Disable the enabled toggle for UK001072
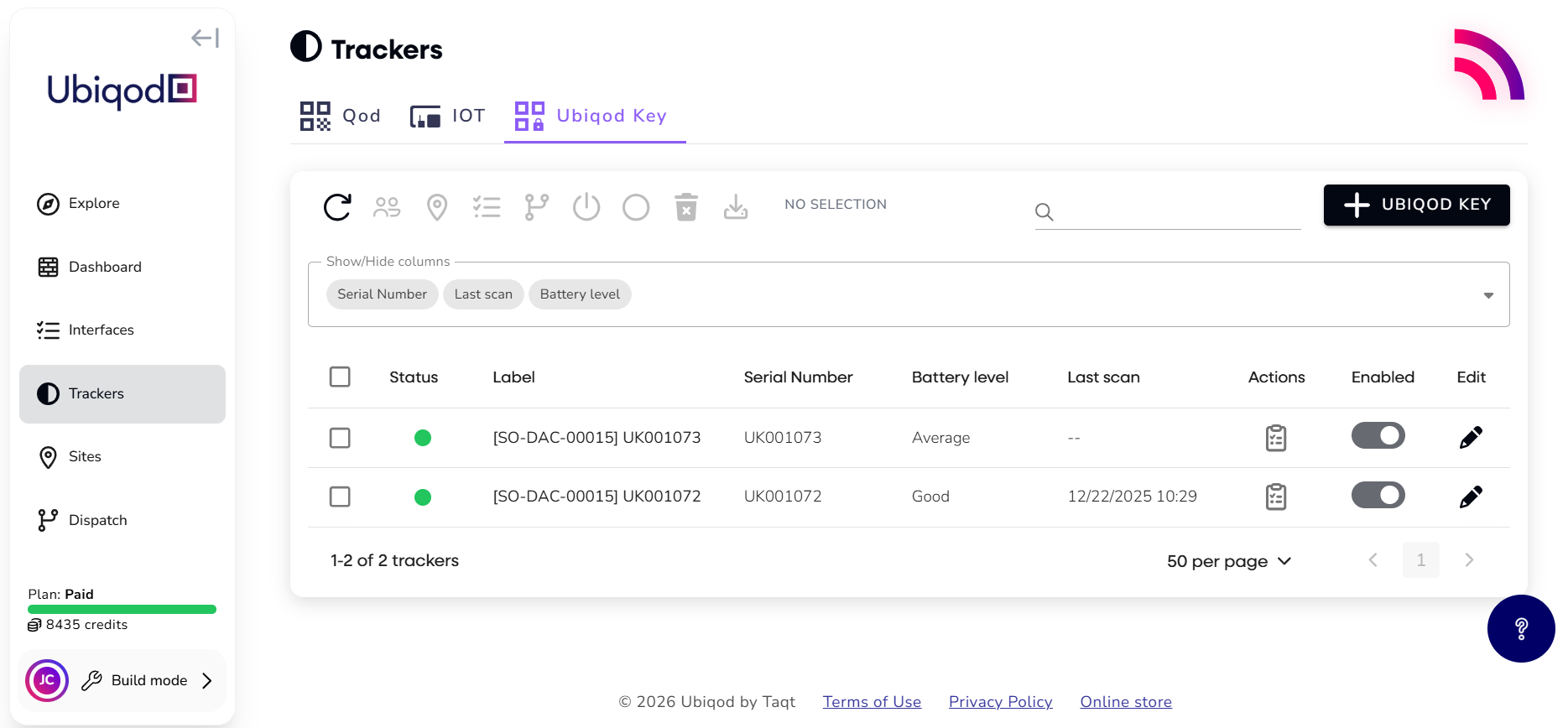Viewport: 1568px width, 728px height. 1378,495
